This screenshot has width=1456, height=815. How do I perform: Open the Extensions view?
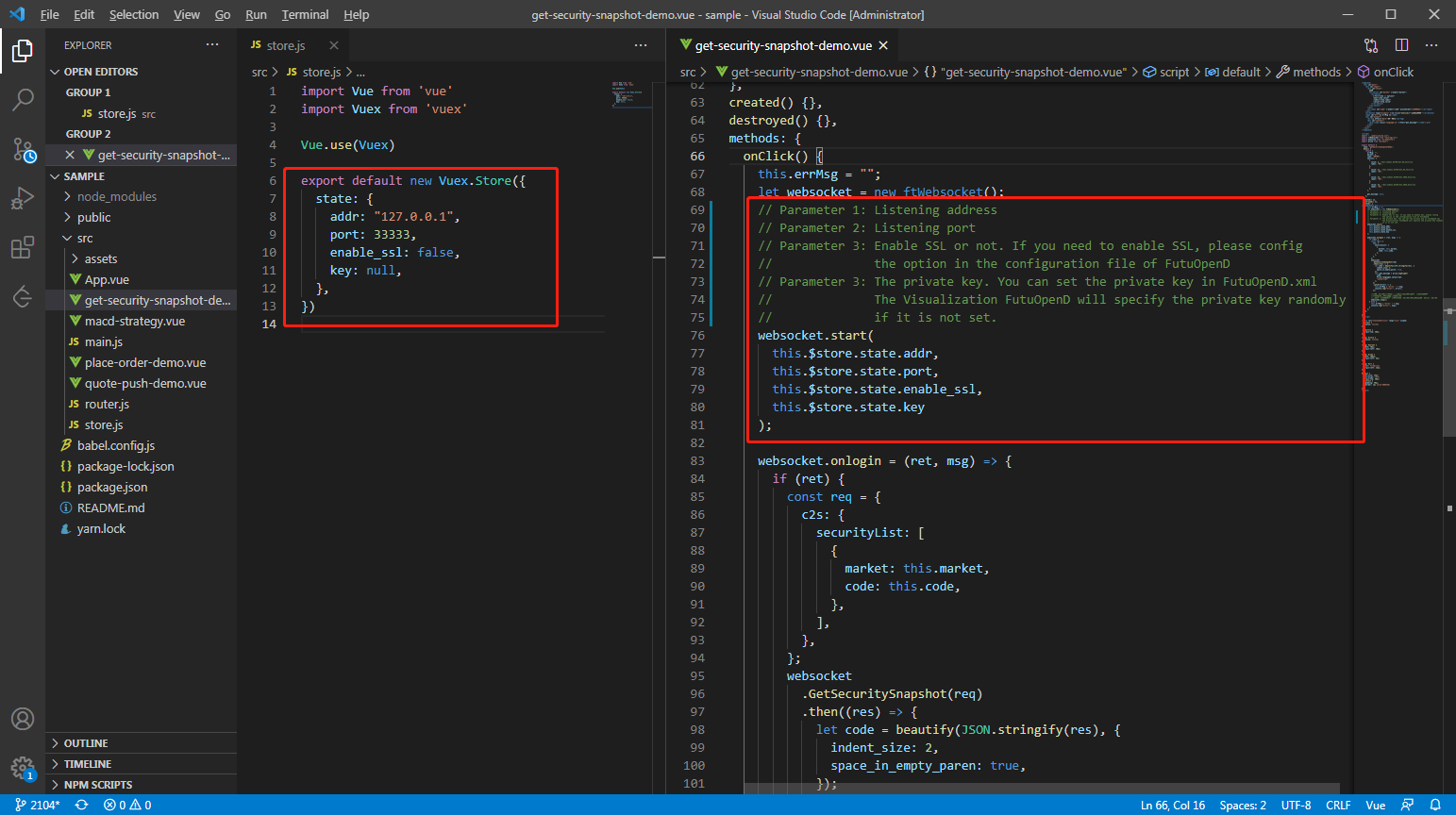click(23, 247)
